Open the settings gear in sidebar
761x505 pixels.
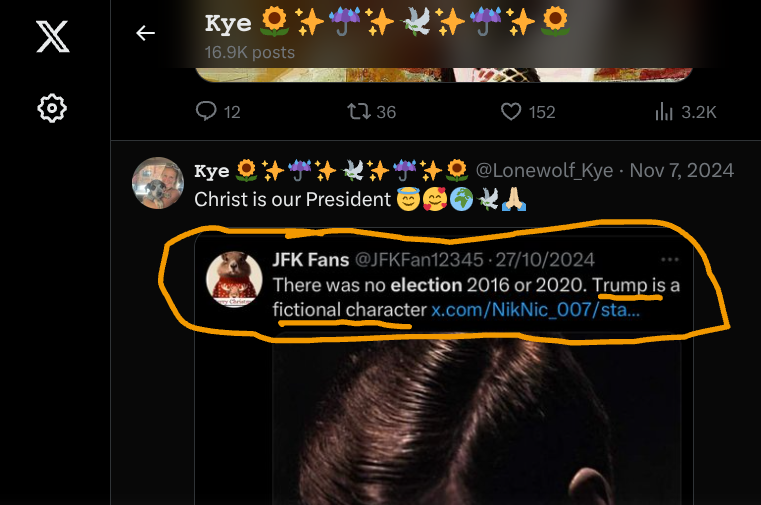point(52,108)
